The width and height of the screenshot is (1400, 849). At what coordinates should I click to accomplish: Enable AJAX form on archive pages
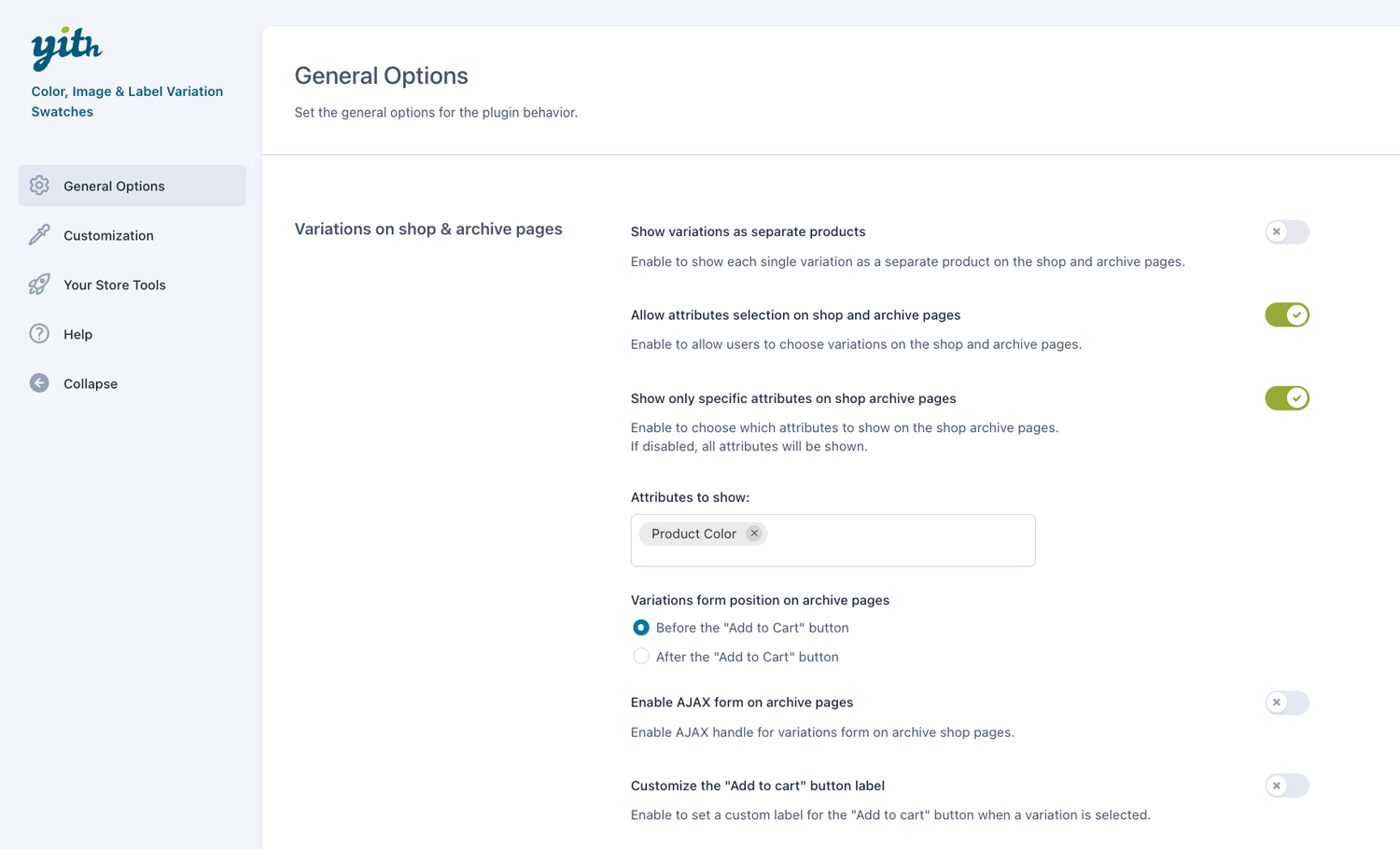[x=1286, y=703]
